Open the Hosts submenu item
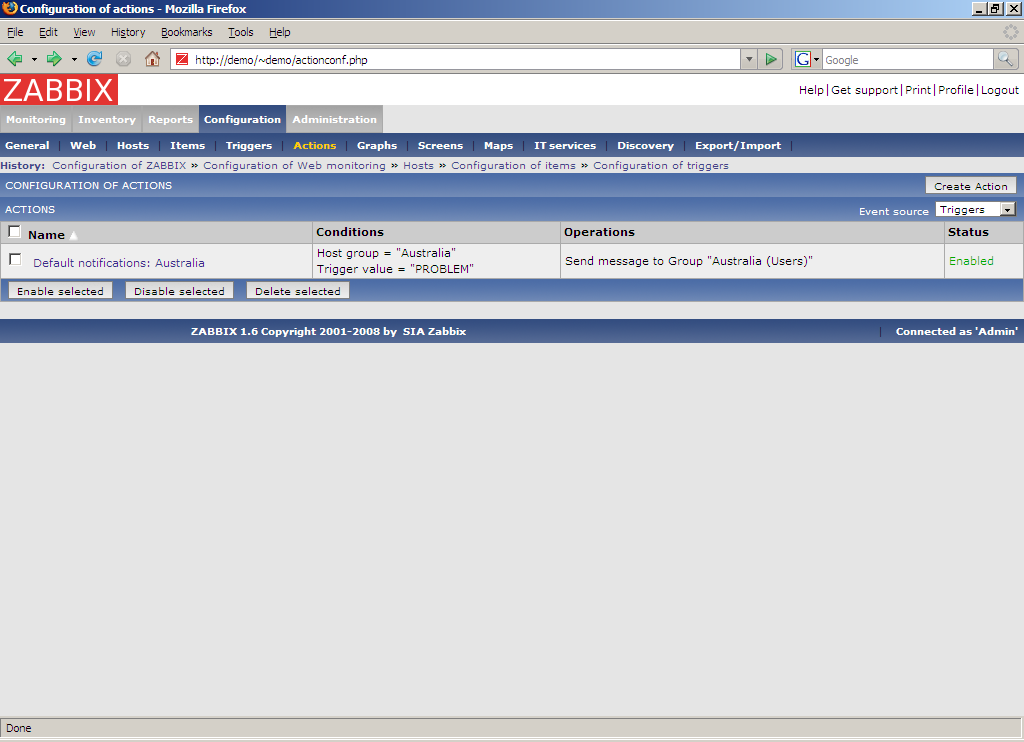The image size is (1024, 742). click(x=133, y=146)
